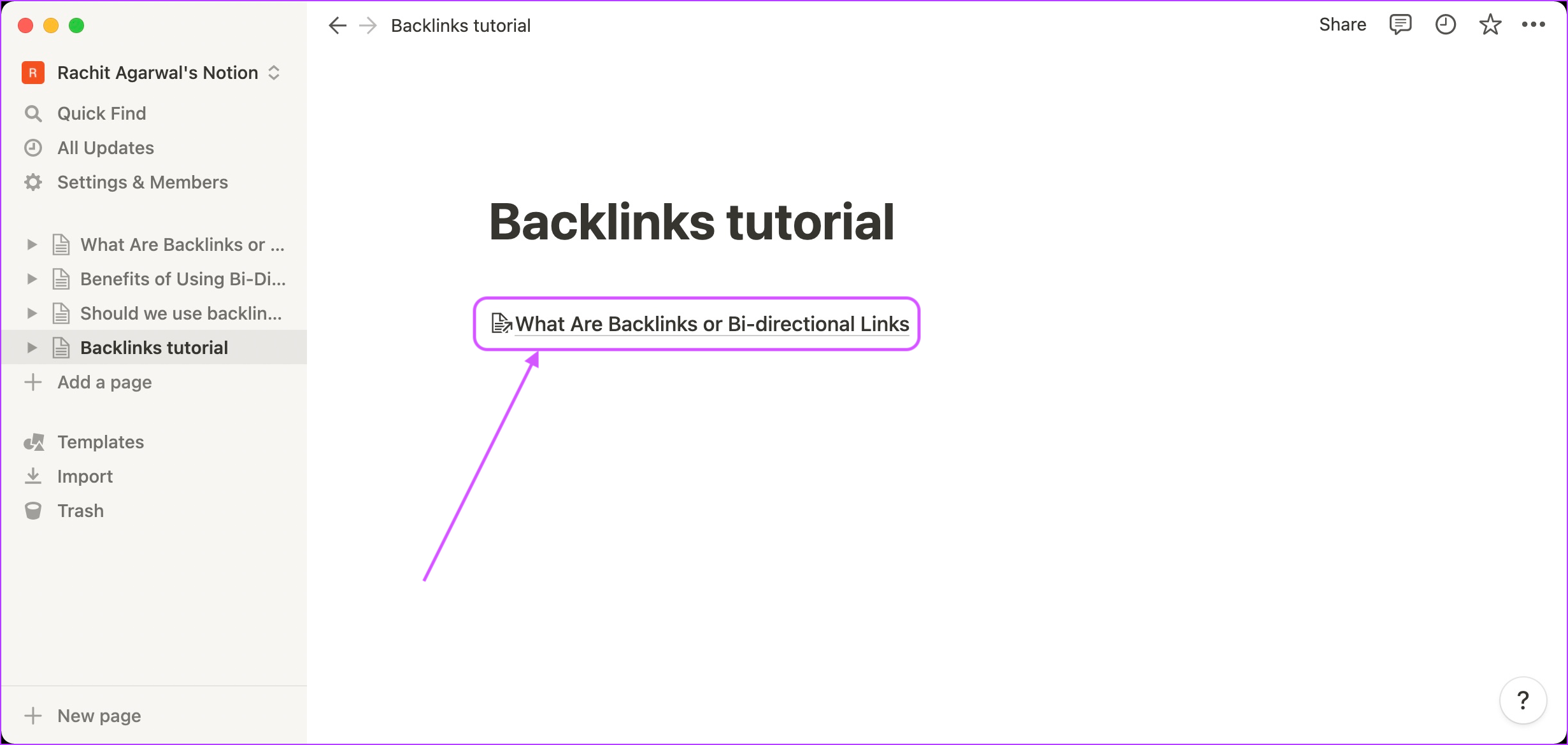
Task: Click Add a page in sidebar
Action: pyautogui.click(x=104, y=381)
